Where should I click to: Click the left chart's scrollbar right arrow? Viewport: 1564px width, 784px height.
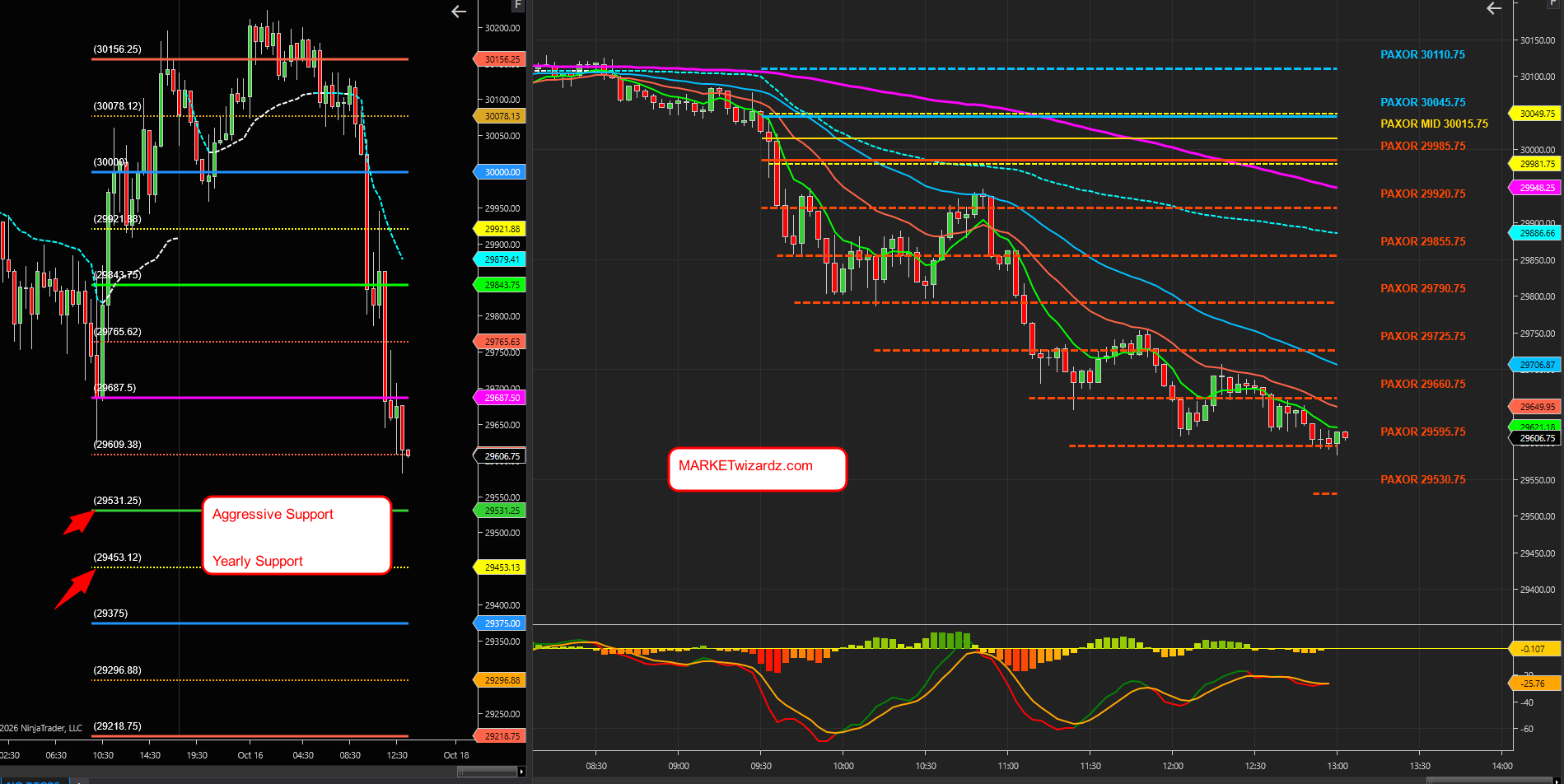[521, 772]
